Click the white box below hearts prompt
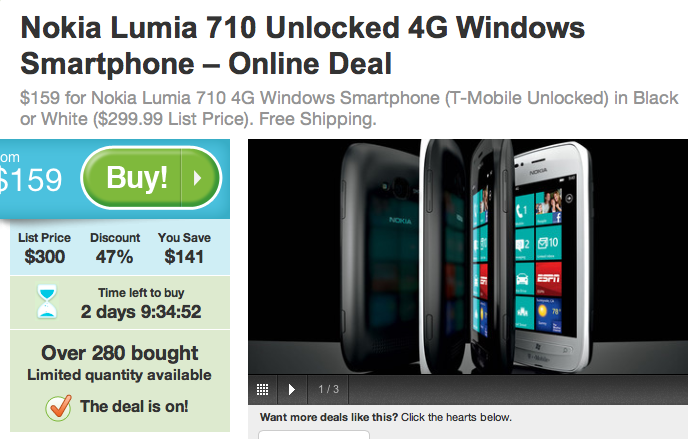Image resolution: width=697 pixels, height=439 pixels. click(314, 434)
